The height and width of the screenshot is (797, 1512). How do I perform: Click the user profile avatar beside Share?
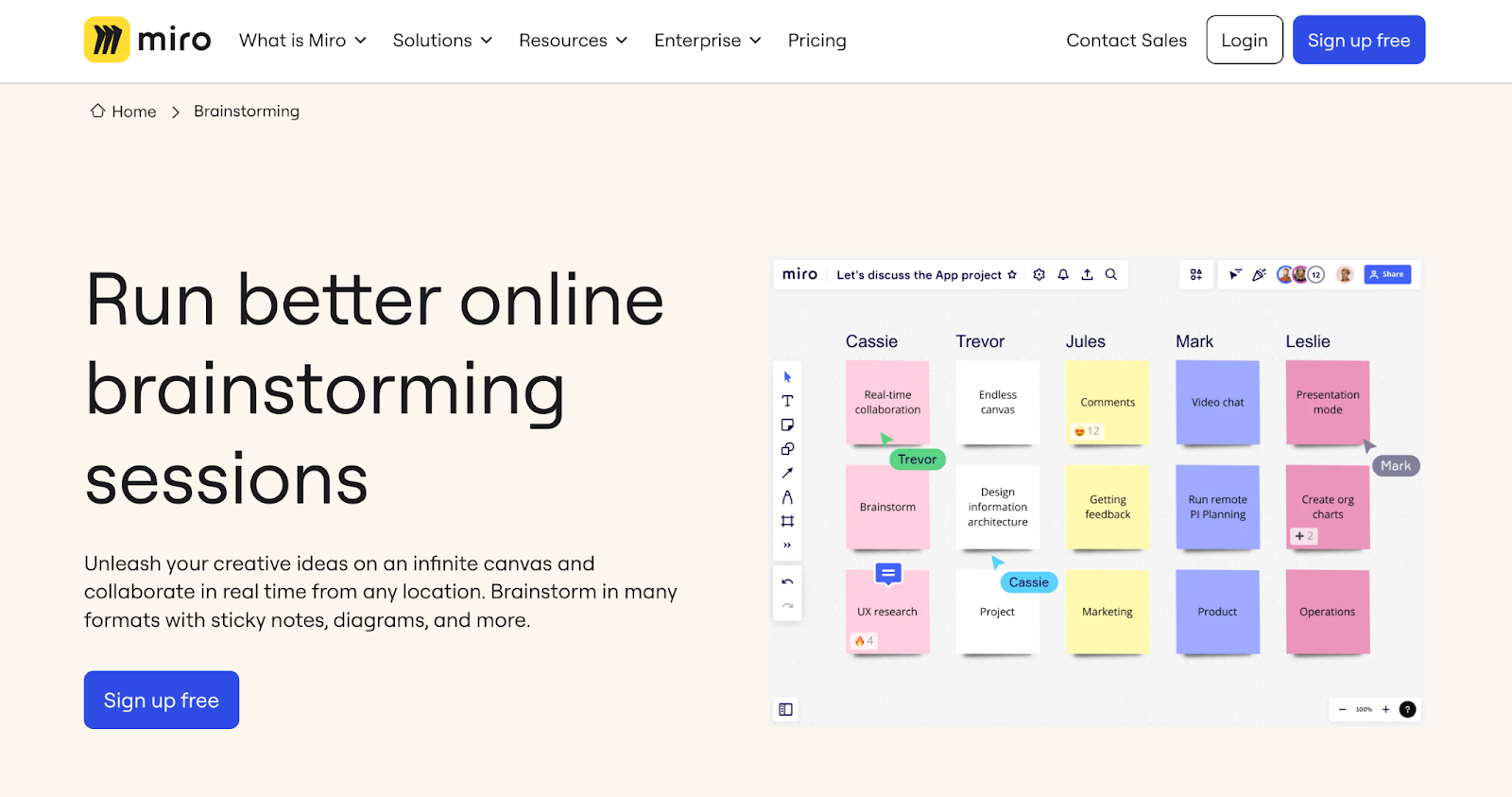tap(1345, 274)
